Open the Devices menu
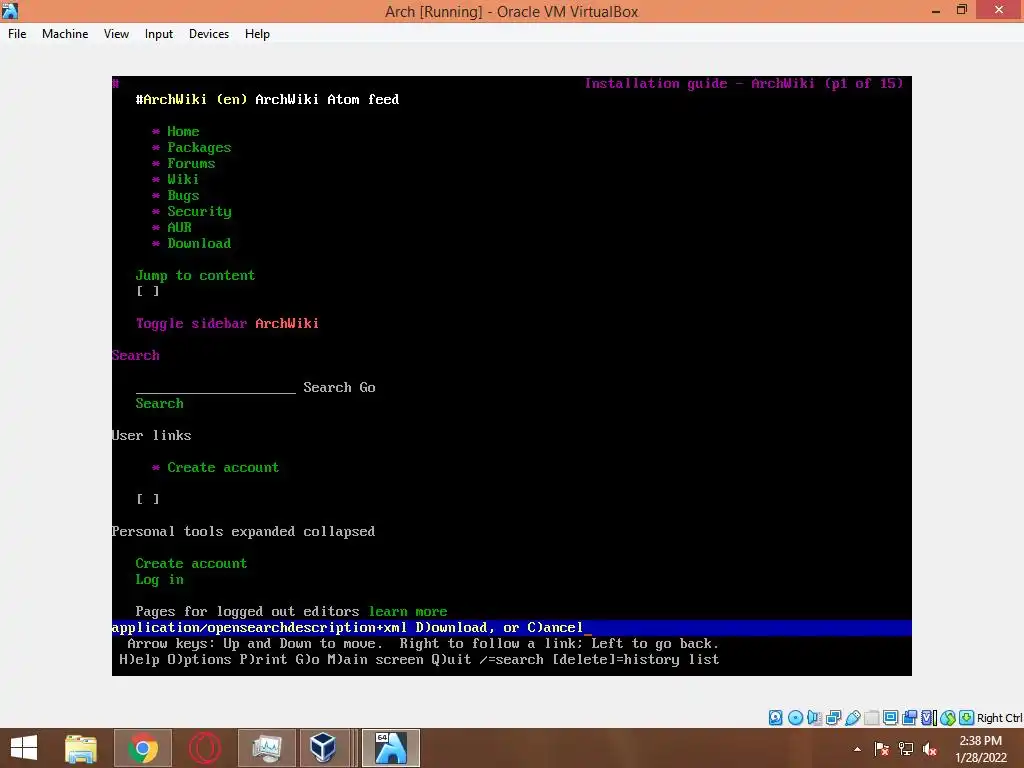Viewport: 1024px width, 768px height. [x=209, y=34]
